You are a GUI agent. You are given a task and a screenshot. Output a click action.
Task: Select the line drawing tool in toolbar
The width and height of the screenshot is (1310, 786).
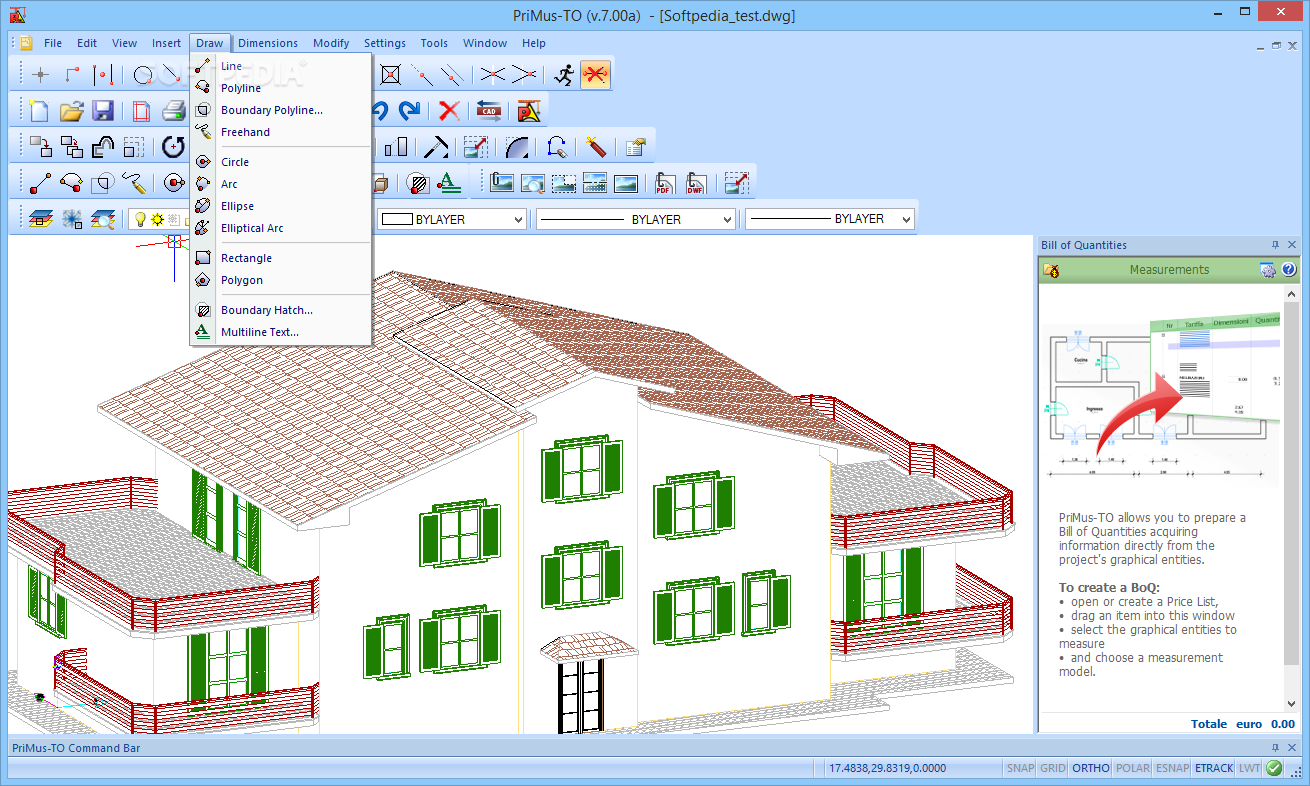click(x=40, y=183)
